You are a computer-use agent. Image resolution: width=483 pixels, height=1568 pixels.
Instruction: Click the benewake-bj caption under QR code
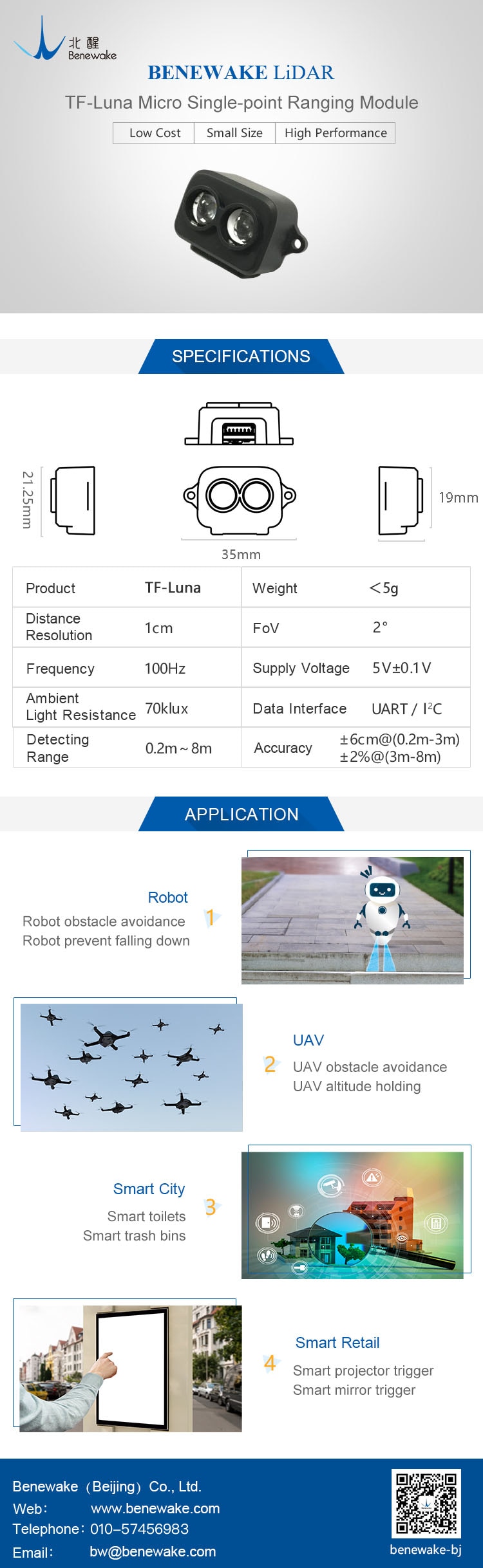tap(426, 1549)
